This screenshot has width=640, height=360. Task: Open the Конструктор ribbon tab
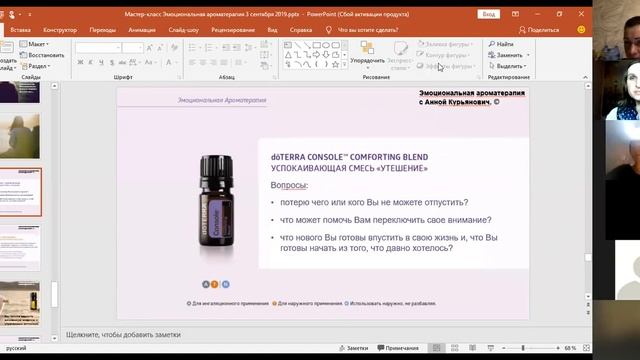coord(60,30)
